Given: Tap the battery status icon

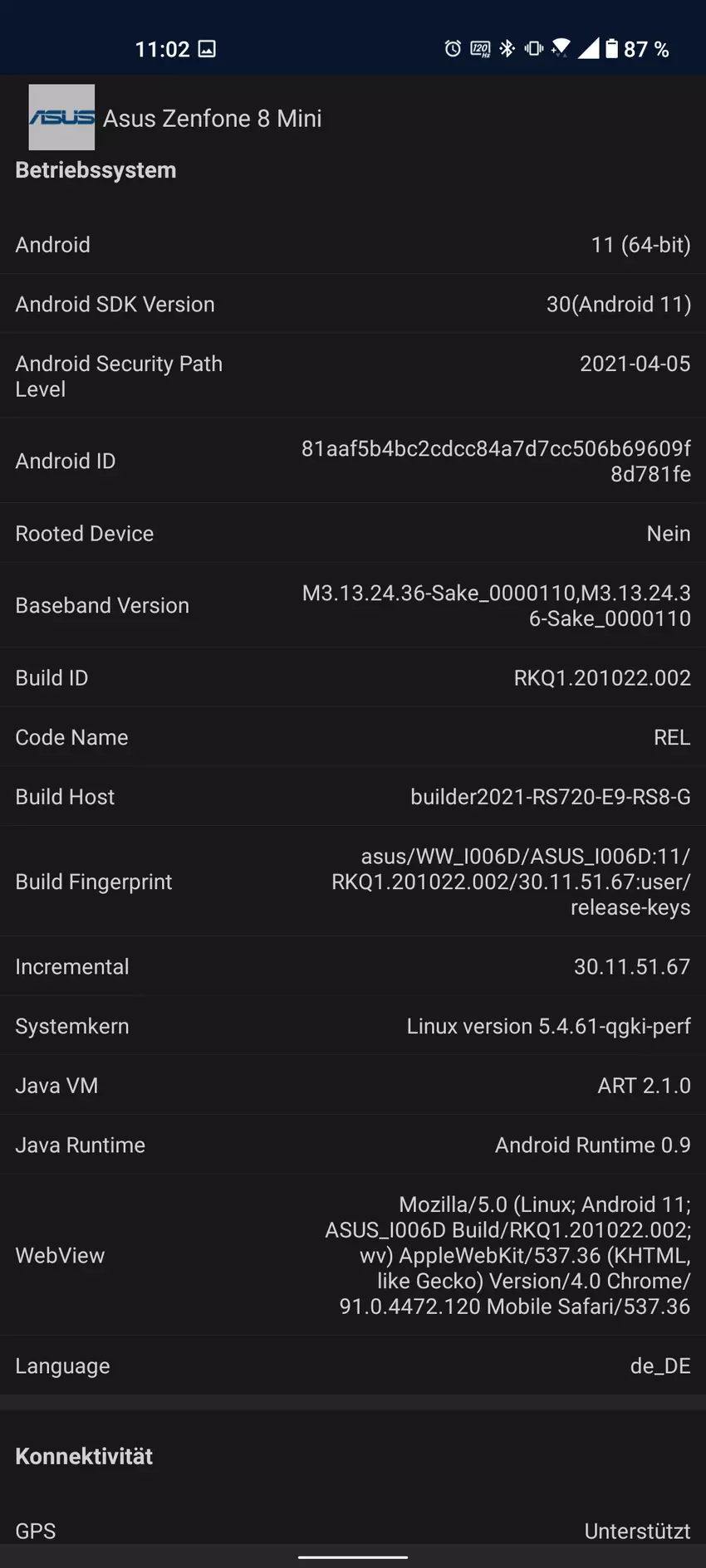Looking at the screenshot, I should tap(612, 49).
